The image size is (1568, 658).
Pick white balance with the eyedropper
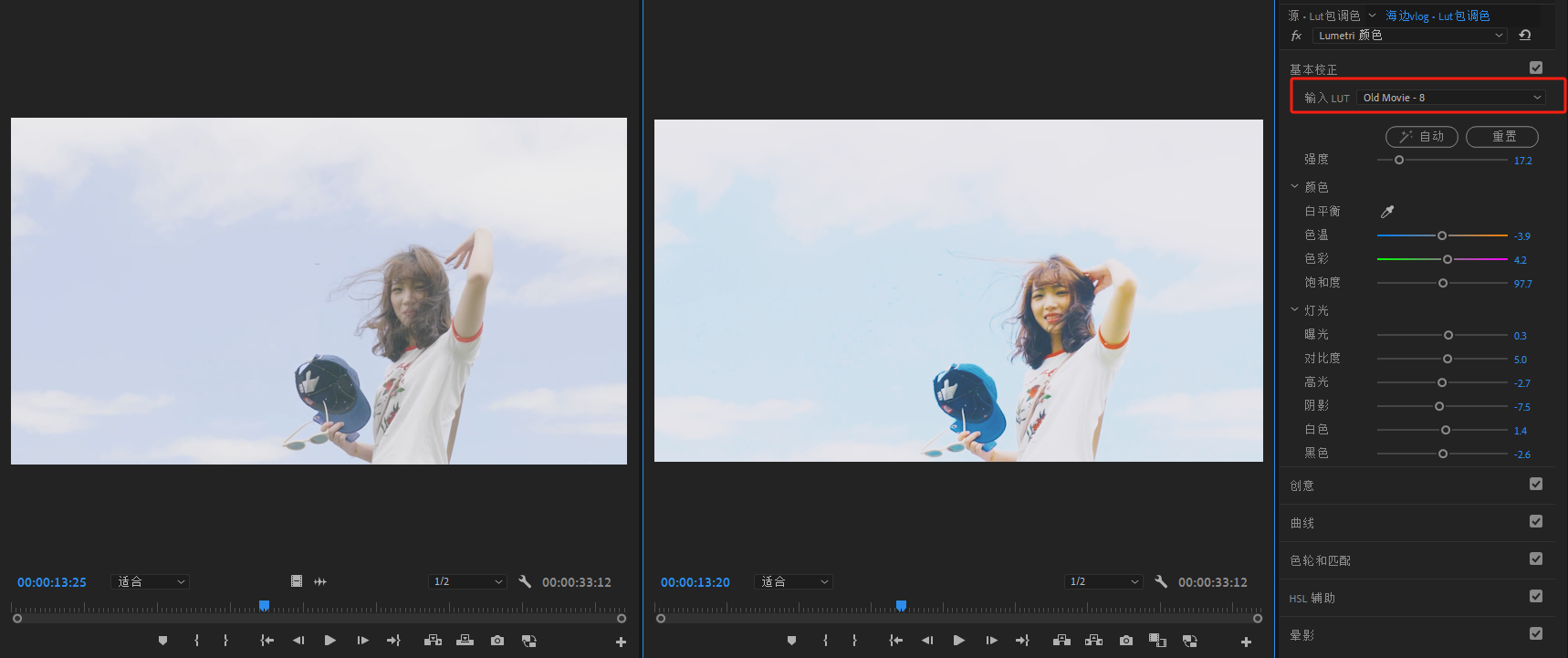pos(1387,212)
